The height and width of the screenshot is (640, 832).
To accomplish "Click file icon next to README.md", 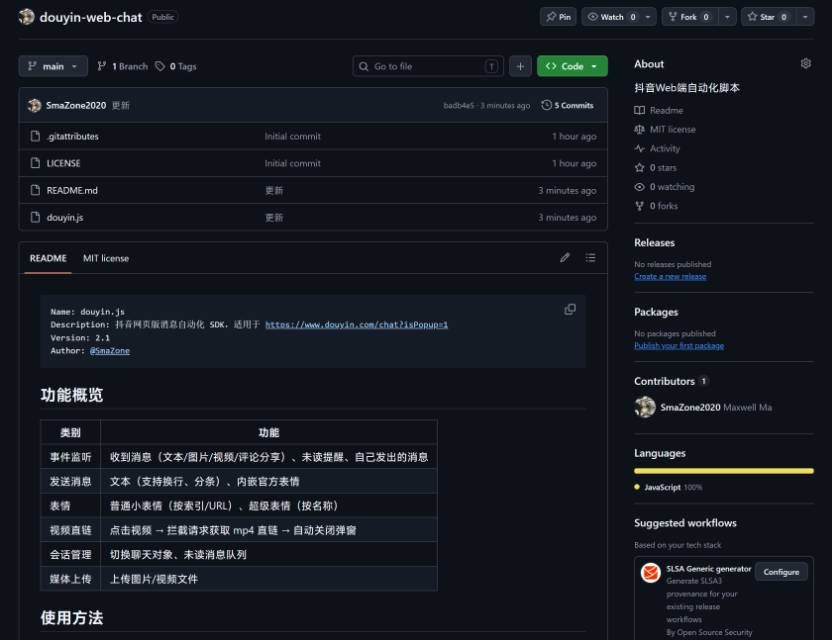I will click(35, 191).
